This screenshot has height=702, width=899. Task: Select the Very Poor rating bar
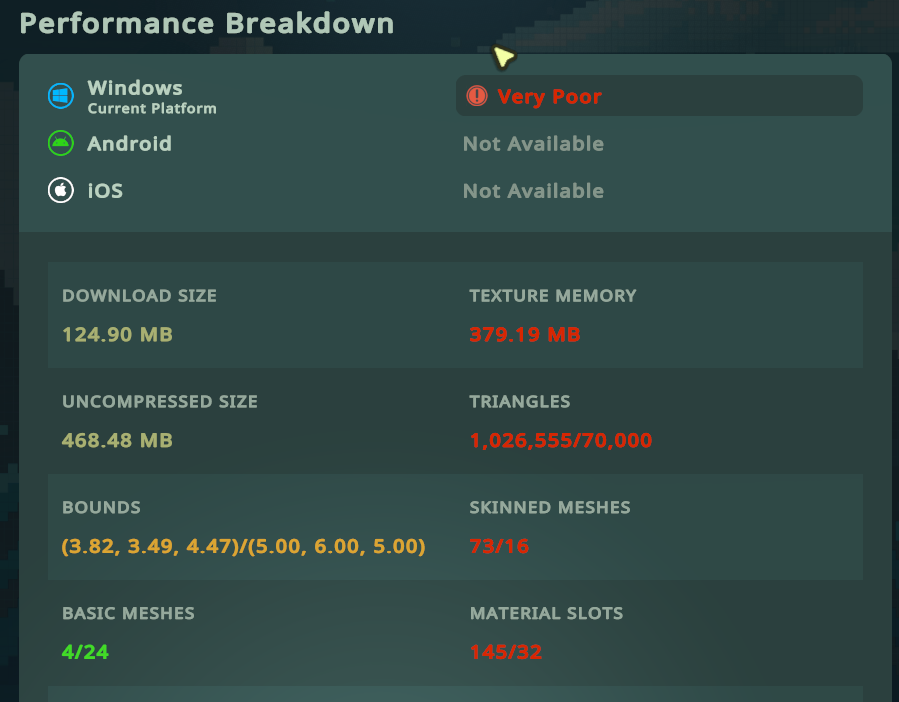point(659,96)
